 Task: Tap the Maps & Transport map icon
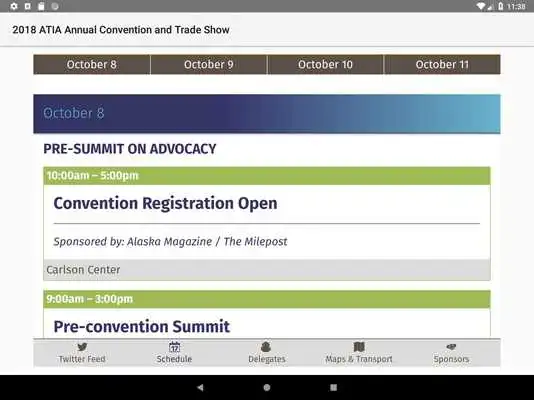[x=359, y=347]
